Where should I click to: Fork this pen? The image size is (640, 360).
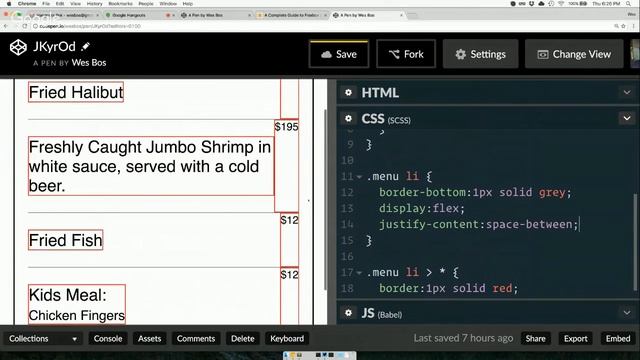pyautogui.click(x=406, y=54)
